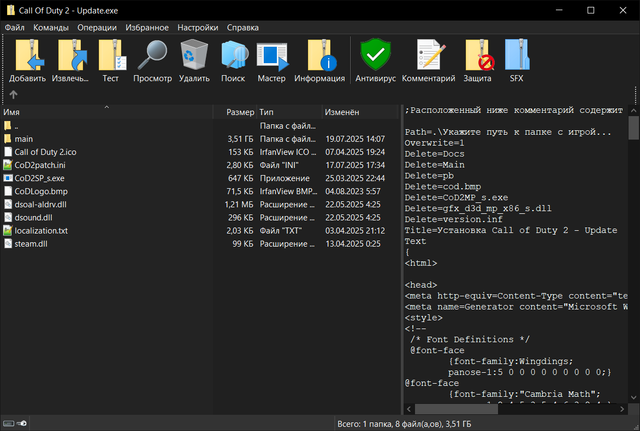Click the SFX converter icon
This screenshot has width=640, height=431.
[517, 55]
